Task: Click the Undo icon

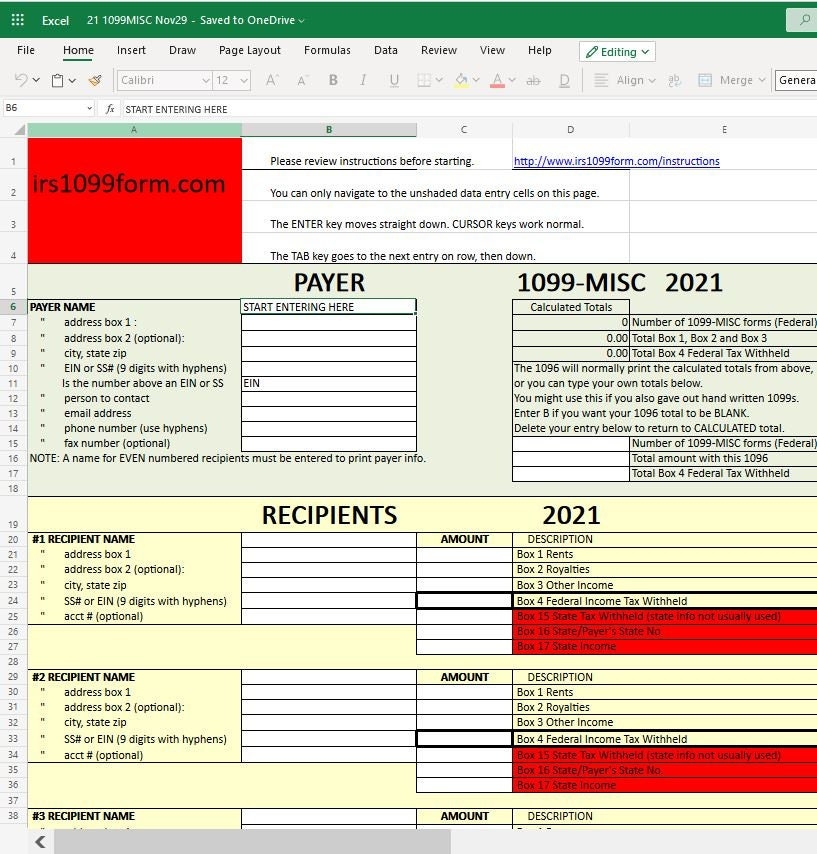Action: pos(20,80)
